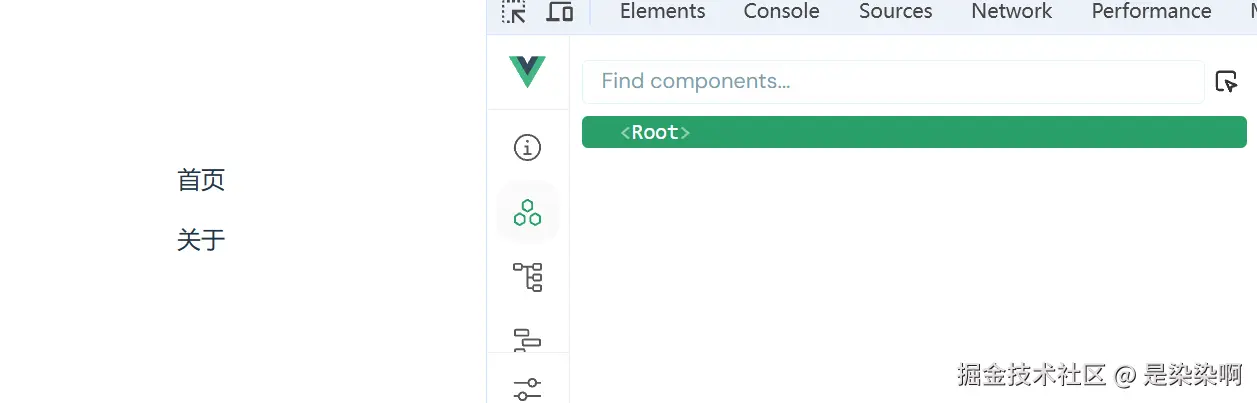The image size is (1257, 403).
Task: Open the settings sliders icon
Action: pyautogui.click(x=527, y=389)
